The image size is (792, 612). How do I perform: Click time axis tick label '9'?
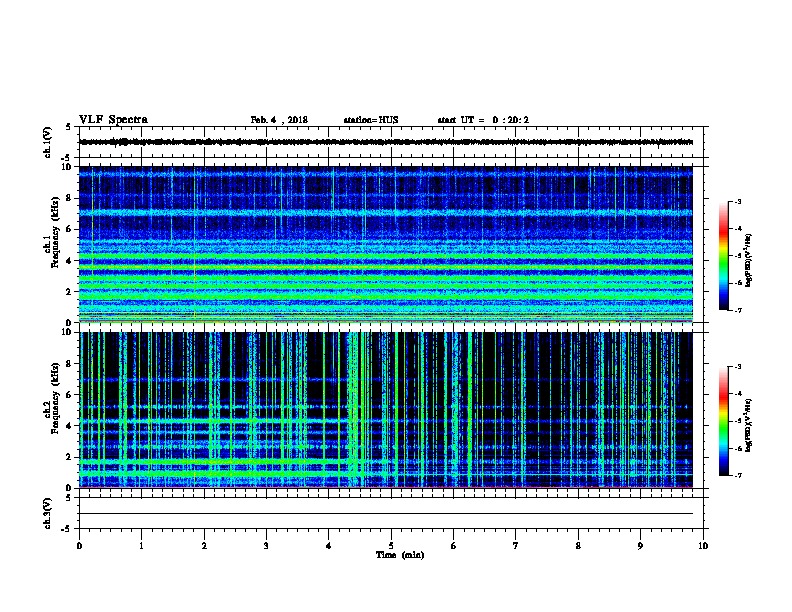click(x=641, y=546)
